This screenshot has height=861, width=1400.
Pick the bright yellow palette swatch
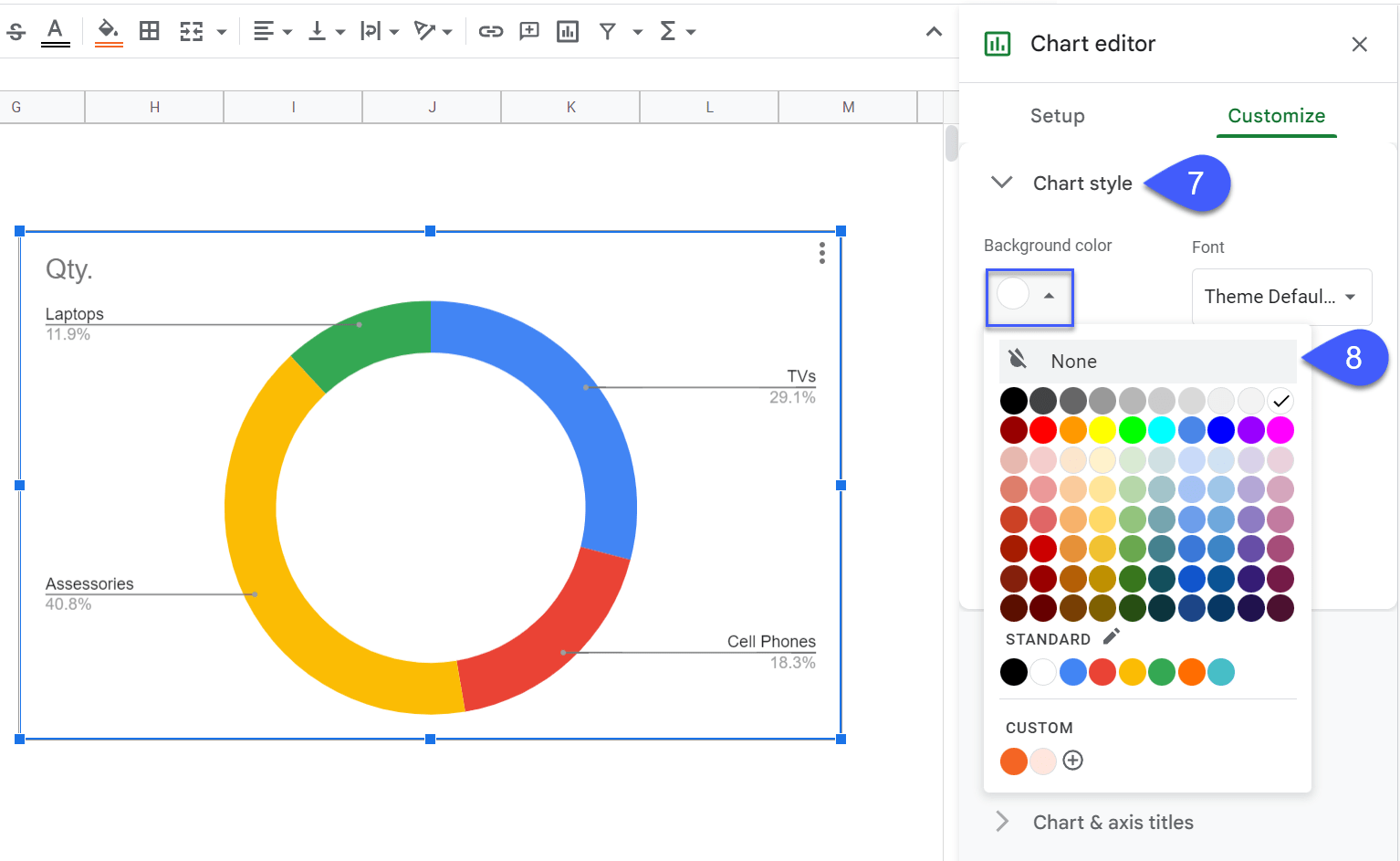[x=1102, y=430]
